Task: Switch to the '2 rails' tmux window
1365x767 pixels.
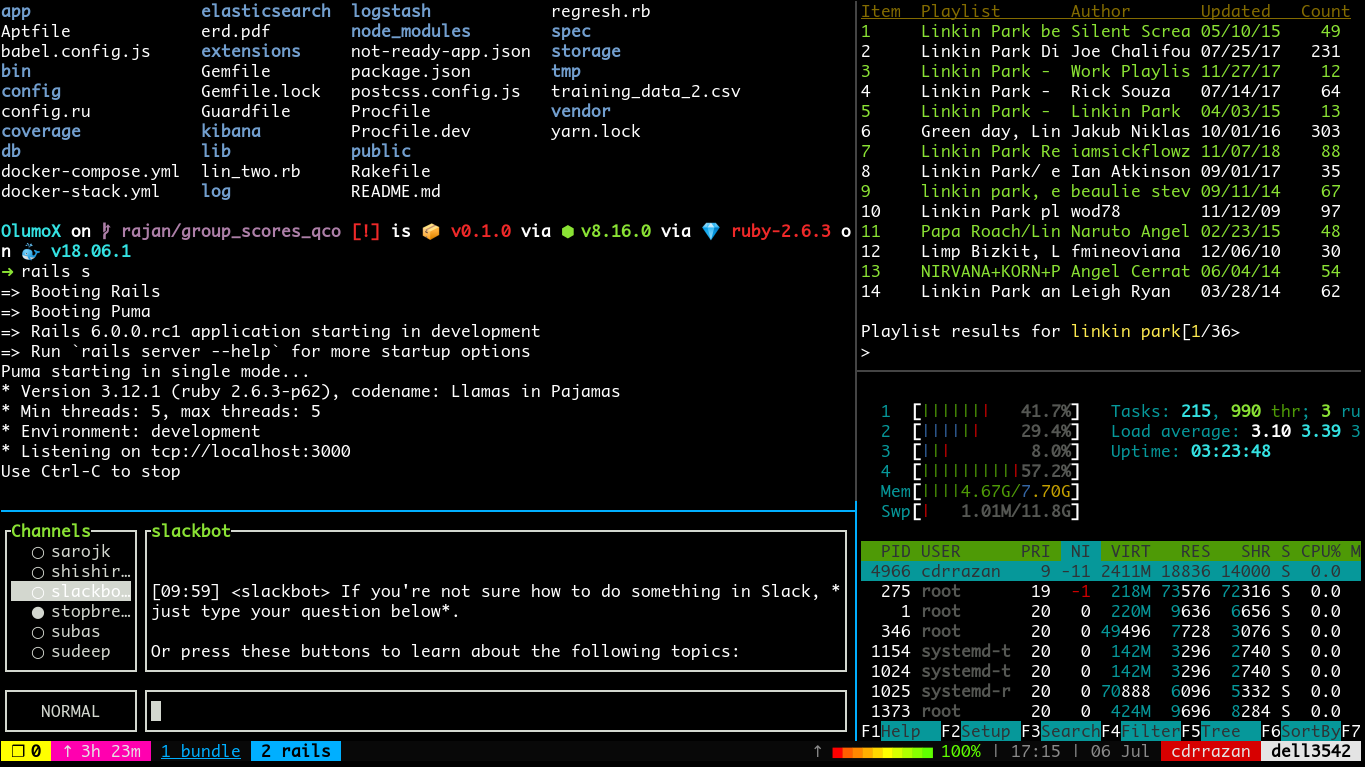Action: [295, 751]
